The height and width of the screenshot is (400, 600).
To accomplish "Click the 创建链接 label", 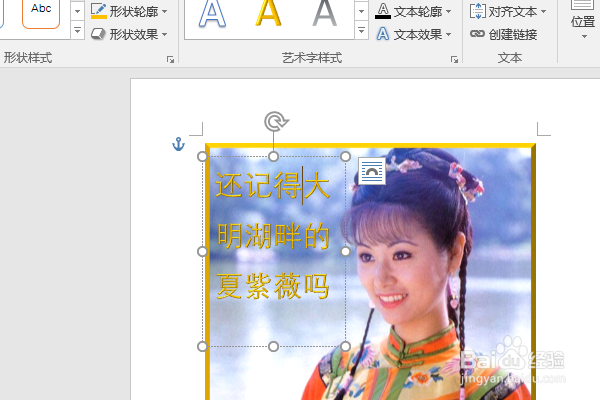I will (513, 35).
